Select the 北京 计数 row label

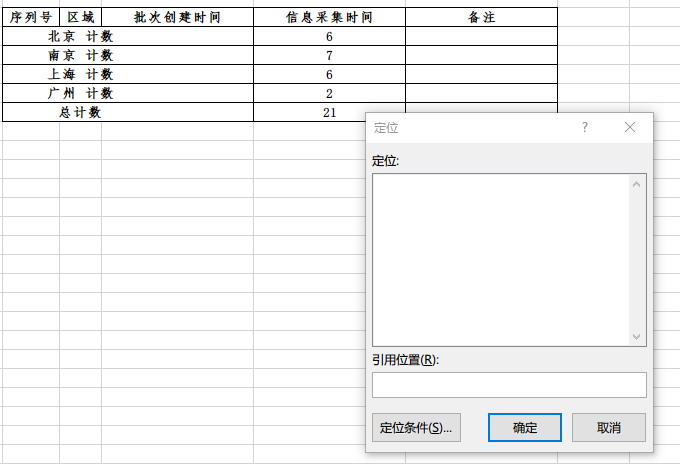81,36
